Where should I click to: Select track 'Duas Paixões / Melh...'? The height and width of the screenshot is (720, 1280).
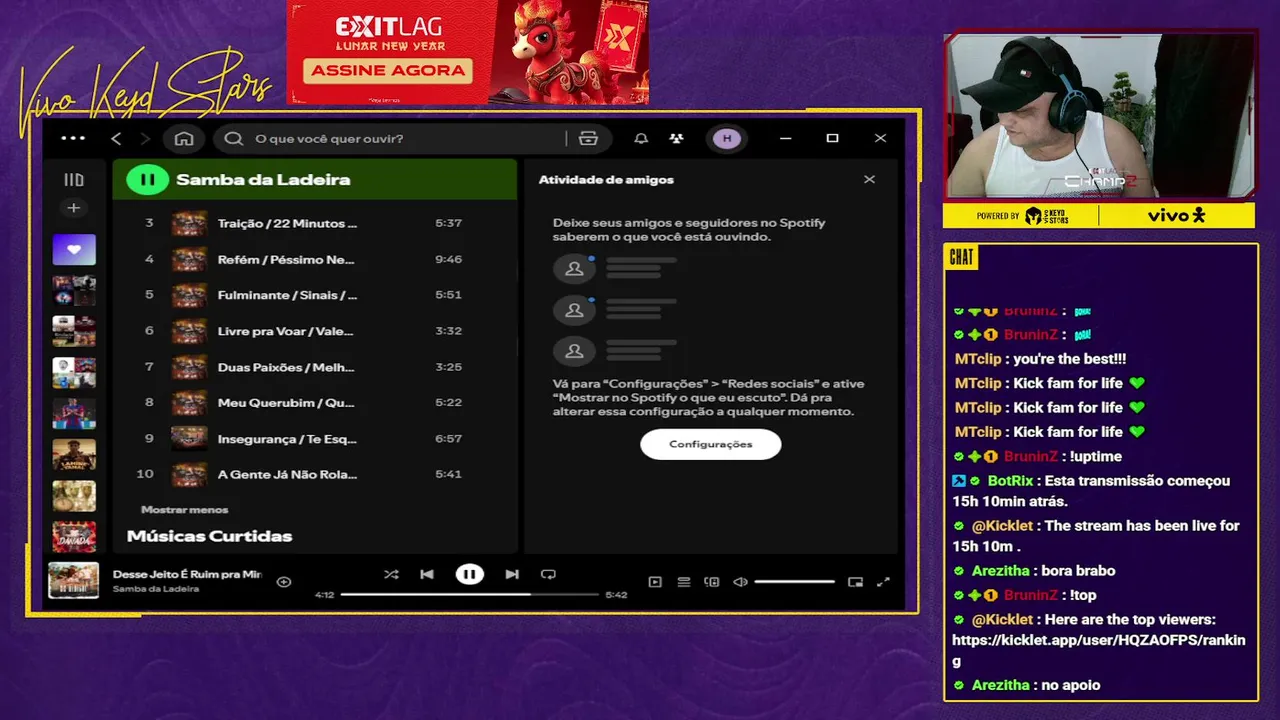(286, 367)
